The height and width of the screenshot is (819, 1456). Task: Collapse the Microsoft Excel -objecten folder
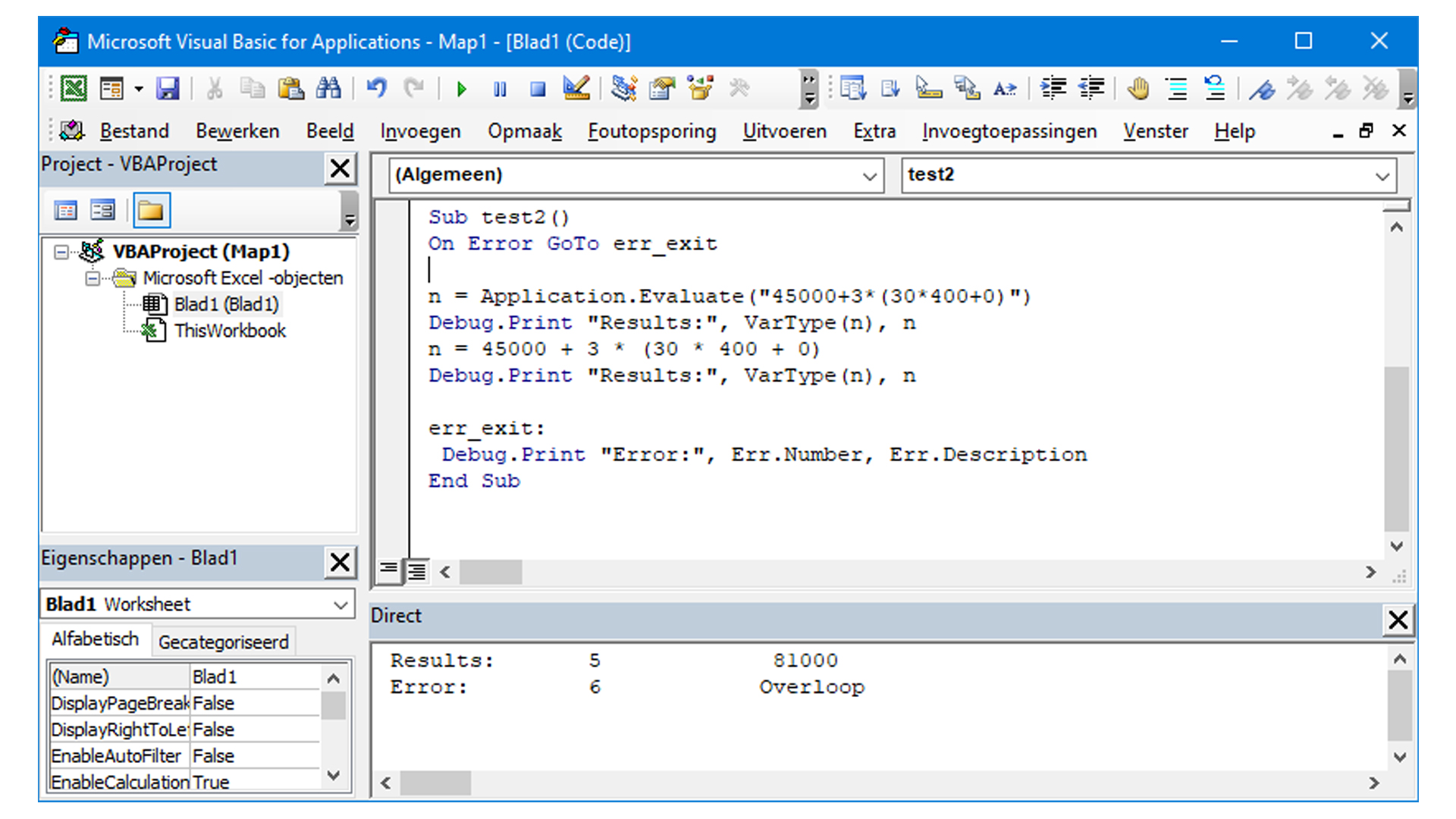93,278
